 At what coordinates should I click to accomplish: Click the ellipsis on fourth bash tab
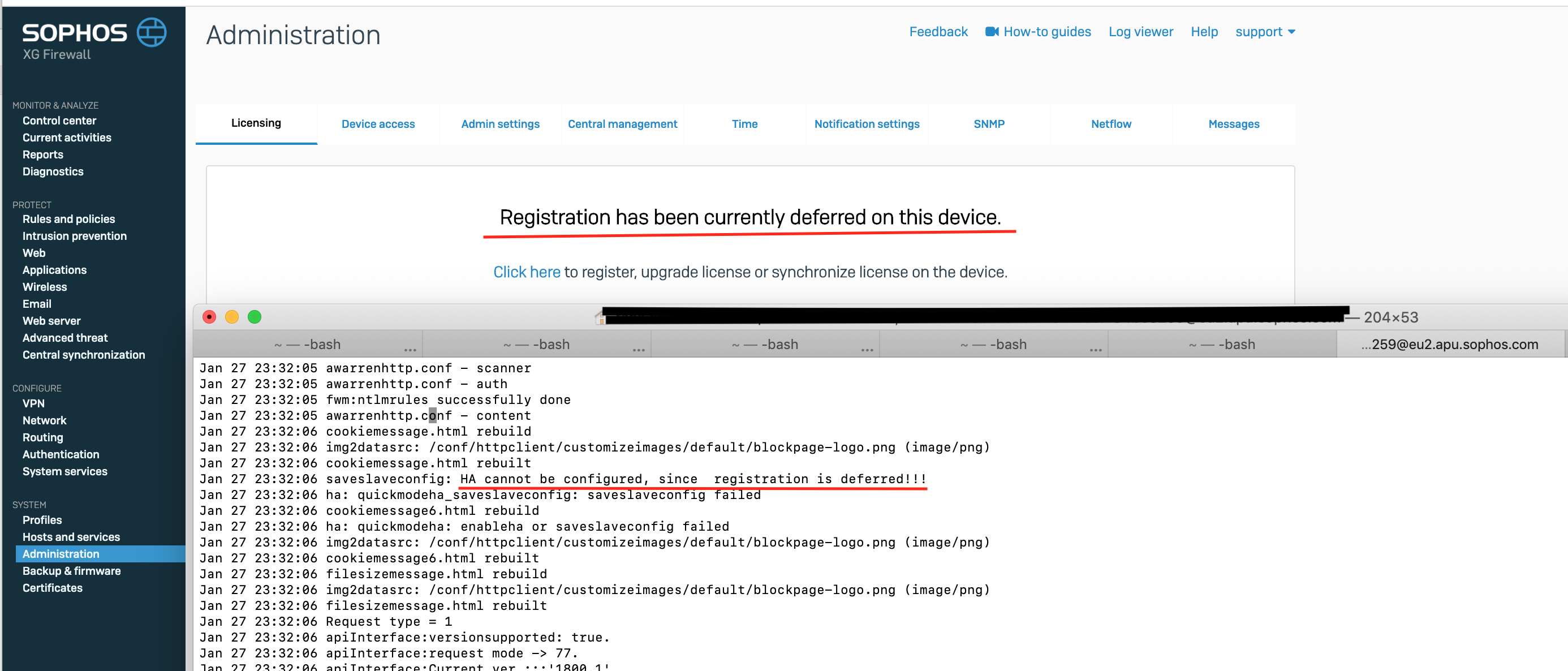pos(1095,349)
